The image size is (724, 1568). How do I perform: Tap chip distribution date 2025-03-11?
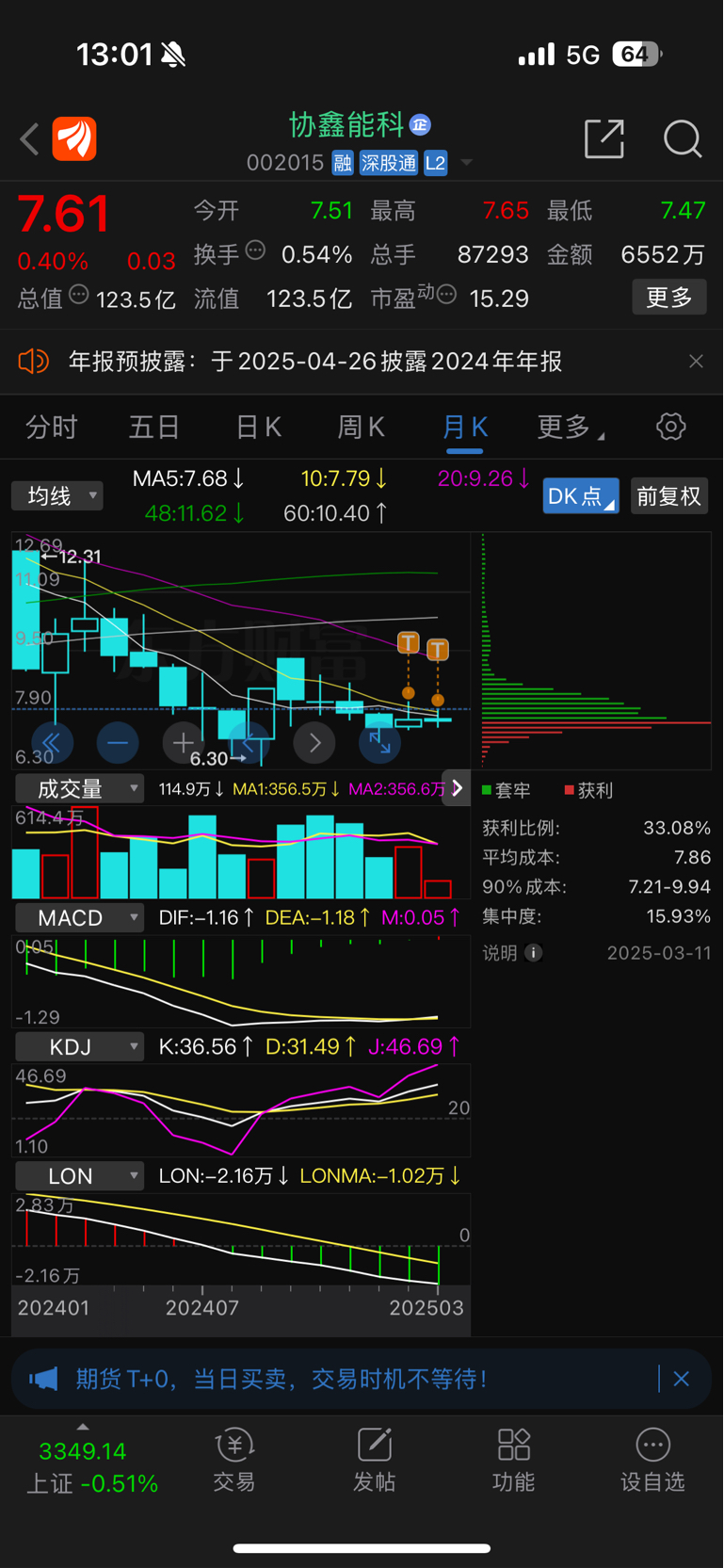[659, 953]
